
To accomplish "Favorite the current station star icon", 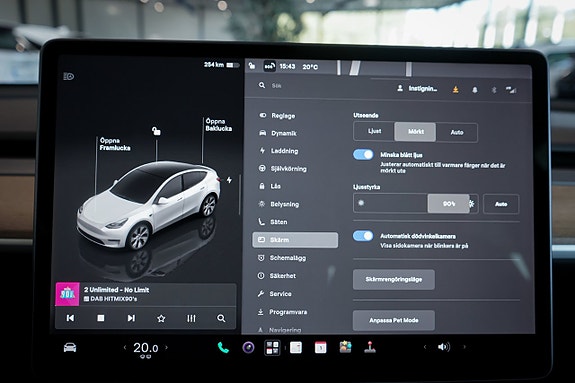I will pyautogui.click(x=161, y=318).
